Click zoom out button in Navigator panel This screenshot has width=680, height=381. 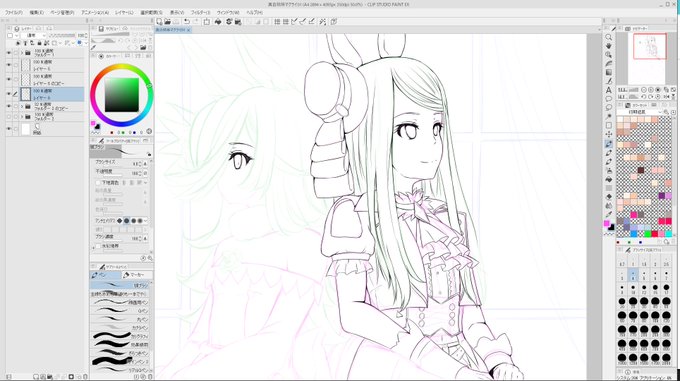pyautogui.click(x=643, y=90)
